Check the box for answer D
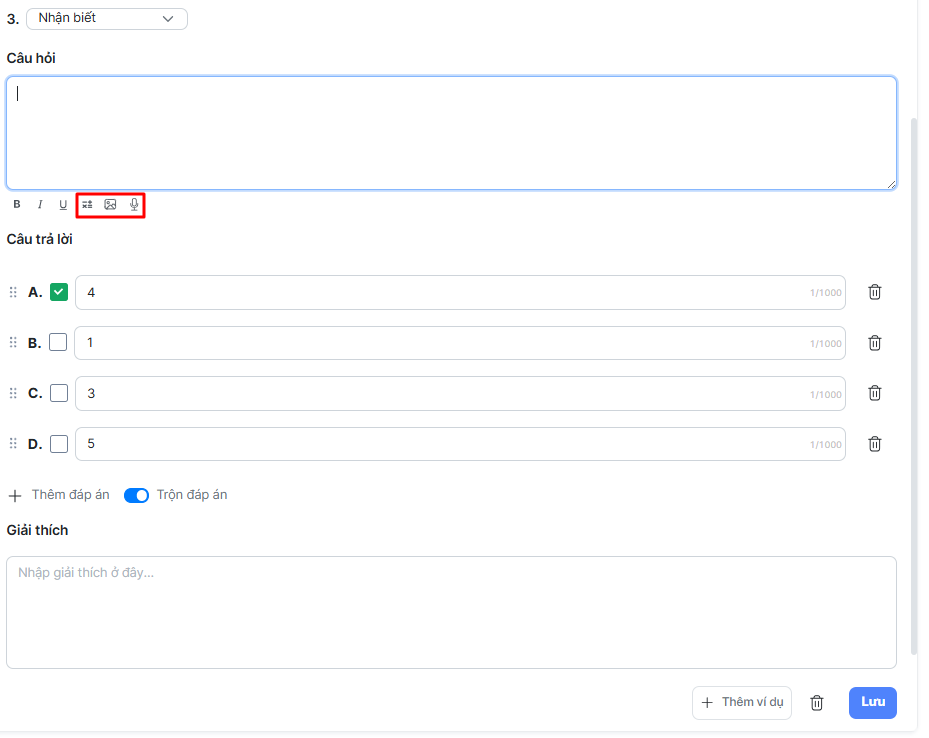Viewport: 929px width, 738px height. click(59, 444)
